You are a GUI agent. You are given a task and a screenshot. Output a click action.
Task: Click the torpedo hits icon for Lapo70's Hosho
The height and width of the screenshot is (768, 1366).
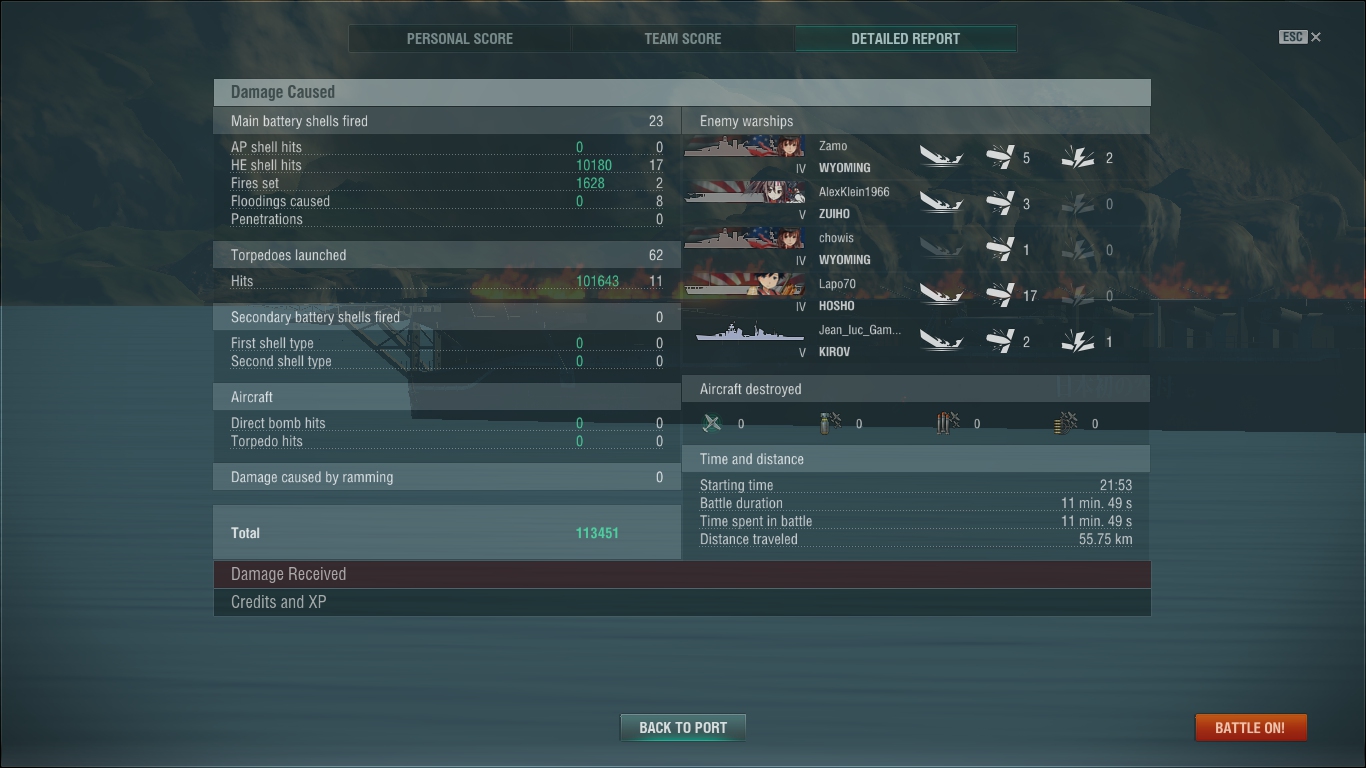[1000, 295]
